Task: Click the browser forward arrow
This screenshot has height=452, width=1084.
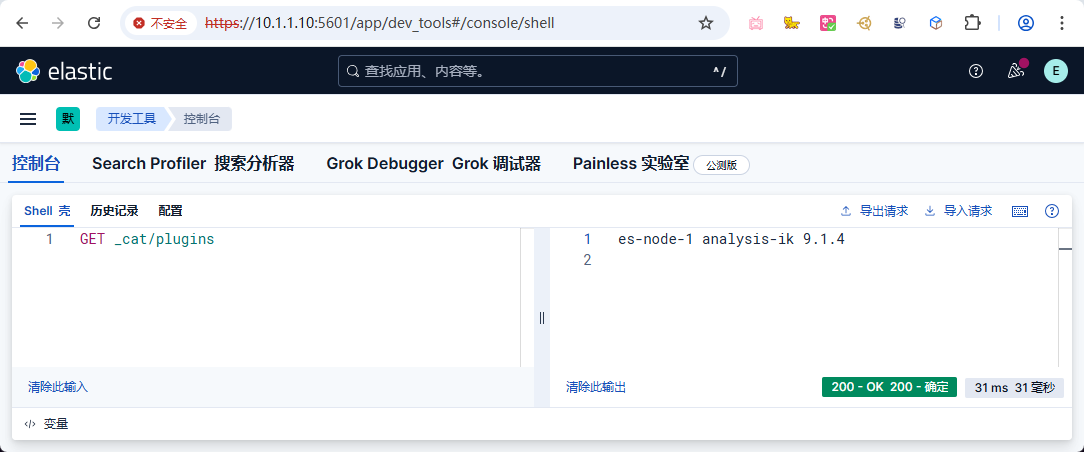Action: (x=59, y=23)
